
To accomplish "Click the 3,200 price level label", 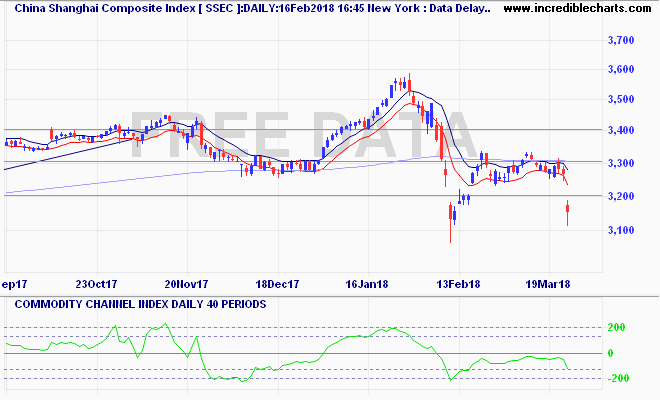I will (x=622, y=196).
